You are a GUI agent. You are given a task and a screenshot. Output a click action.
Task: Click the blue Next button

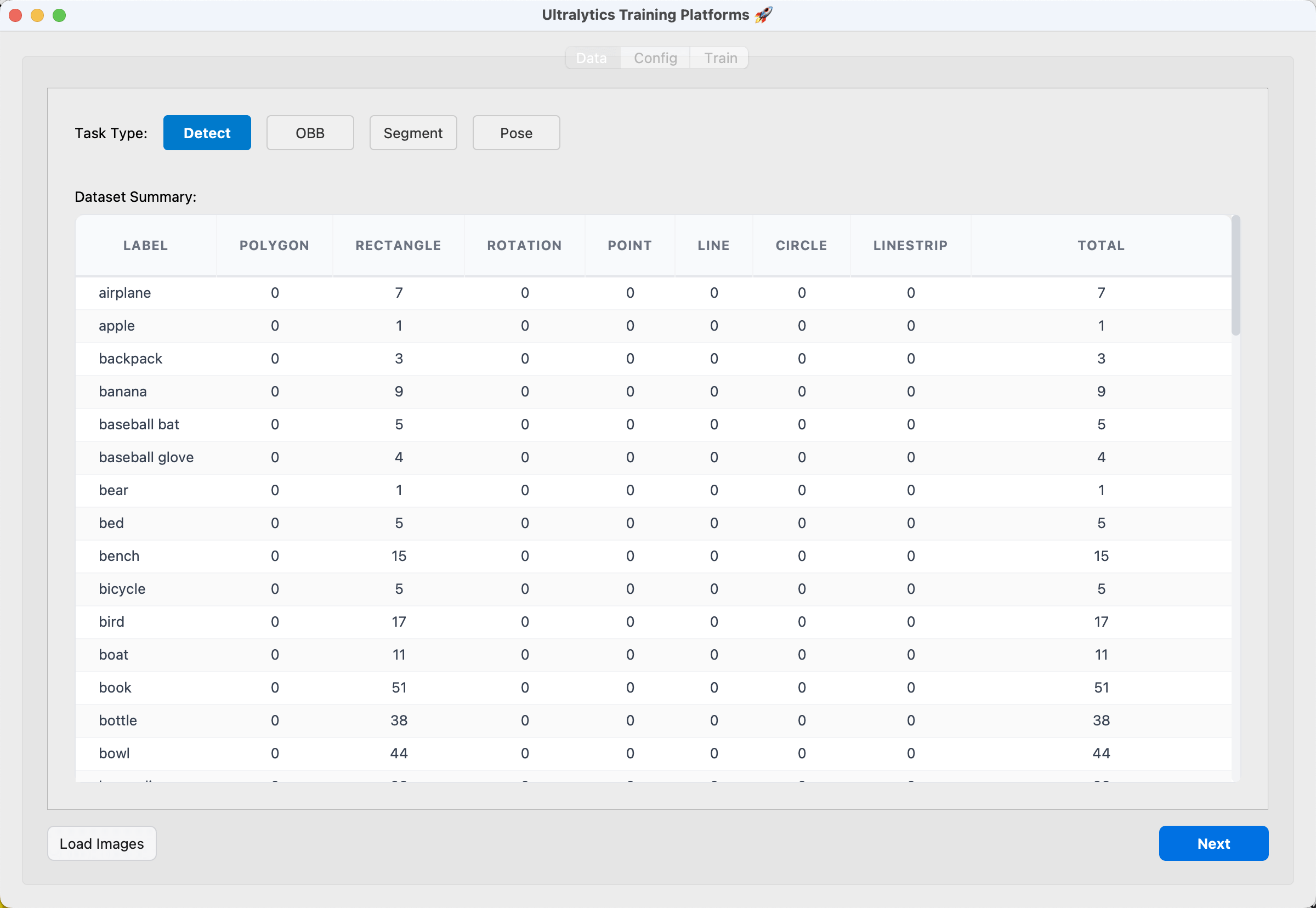click(x=1213, y=843)
